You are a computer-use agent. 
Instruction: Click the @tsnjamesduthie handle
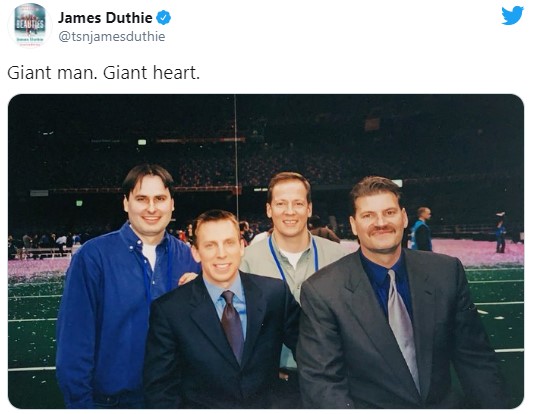112,36
